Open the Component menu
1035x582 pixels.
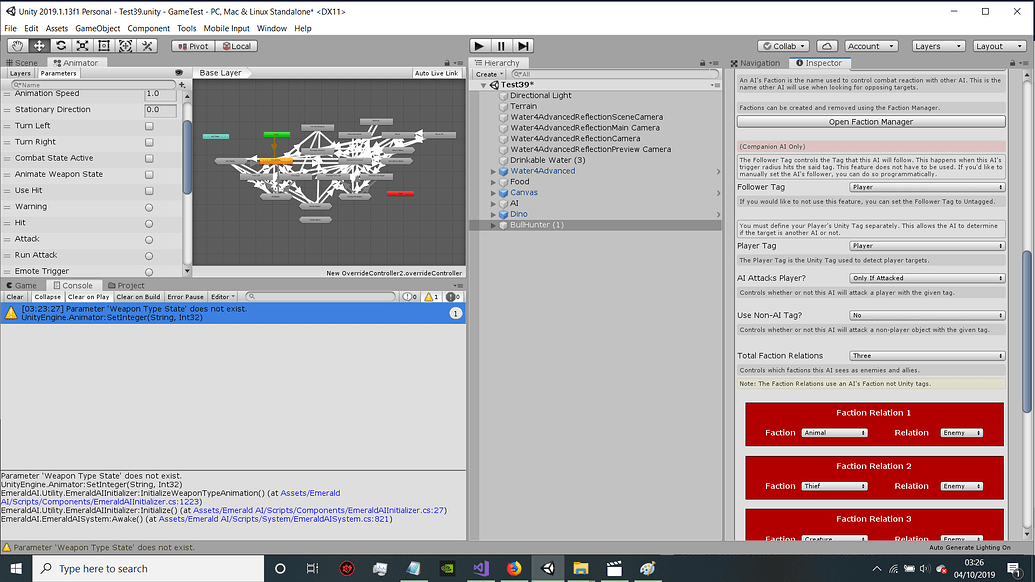point(149,28)
